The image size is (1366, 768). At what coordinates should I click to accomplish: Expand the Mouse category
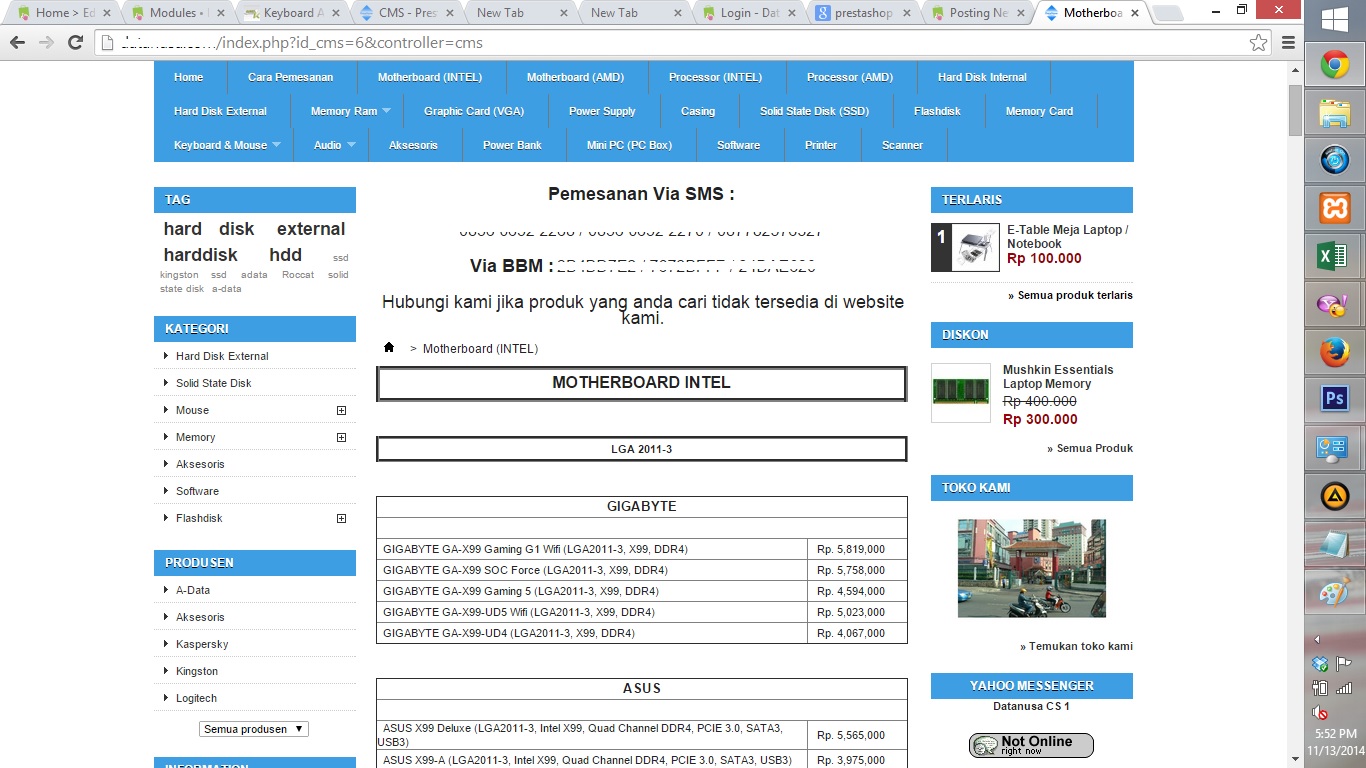pos(341,410)
